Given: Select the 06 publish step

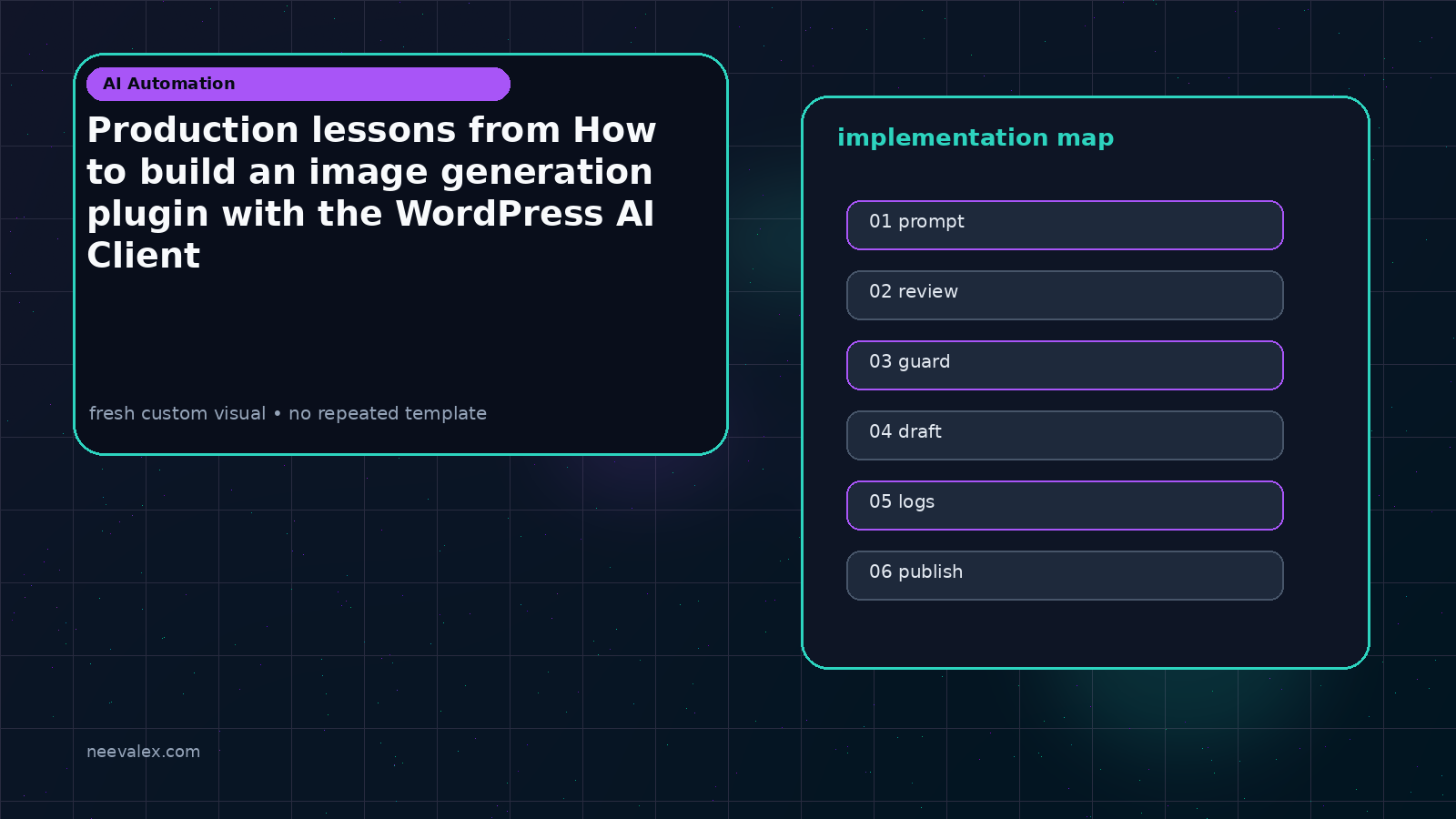Looking at the screenshot, I should [1065, 575].
